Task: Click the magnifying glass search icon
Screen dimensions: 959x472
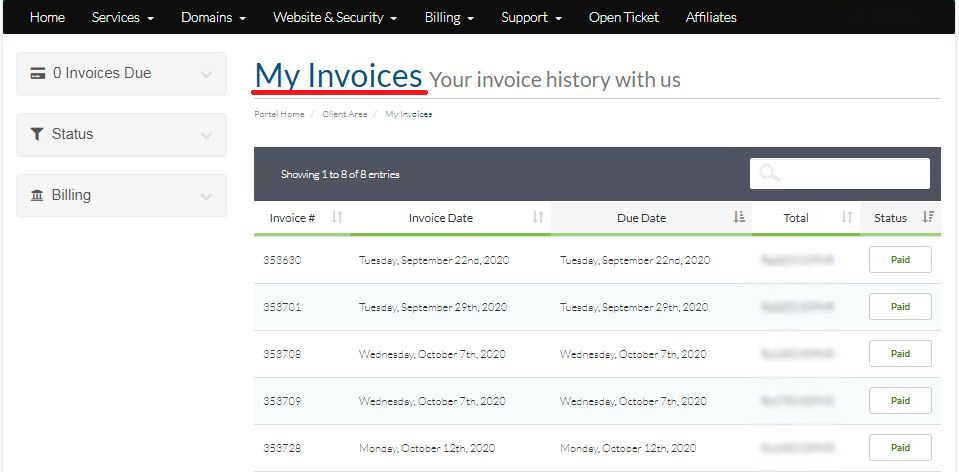Action: click(769, 173)
